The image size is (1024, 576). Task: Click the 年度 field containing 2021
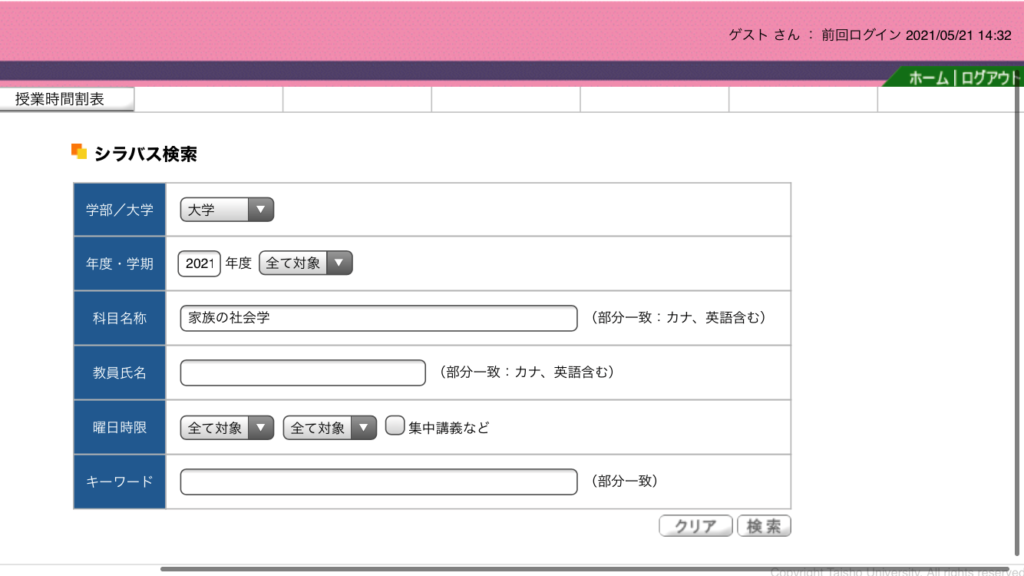199,264
